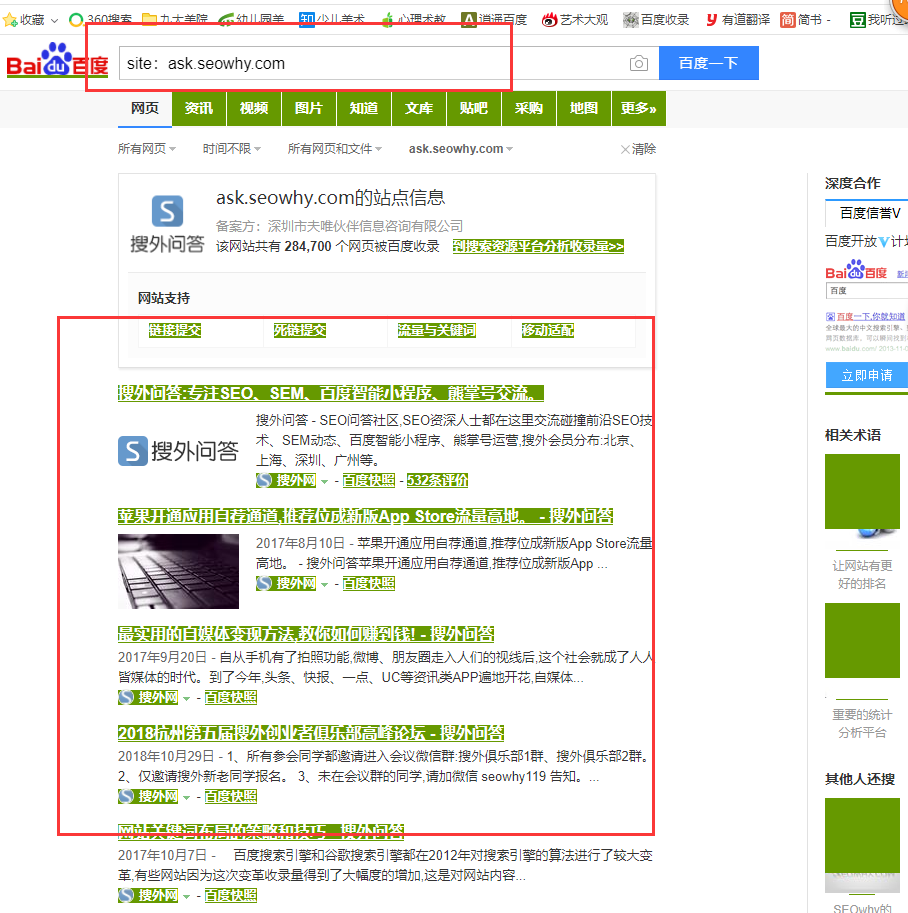Open the 有道翻译 bookmark
Image resolution: width=908 pixels, height=913 pixels.
tap(737, 19)
